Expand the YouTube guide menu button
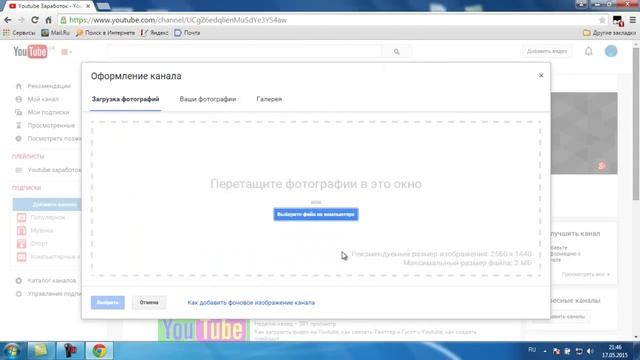This screenshot has height=360, width=640. pos(66,52)
